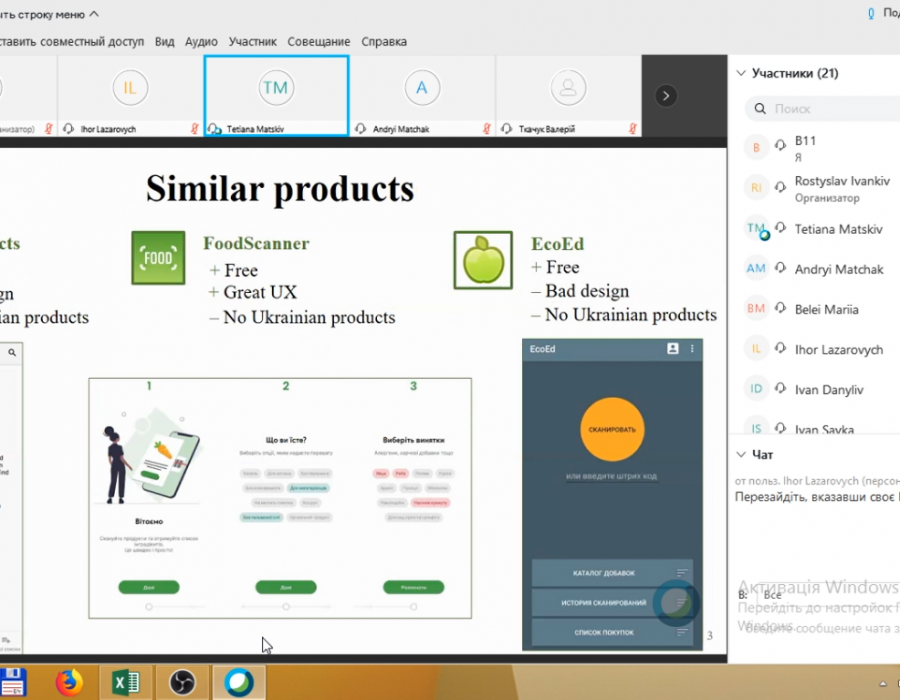Collapse the Чат panel
The image size is (900, 700).
pos(741,454)
